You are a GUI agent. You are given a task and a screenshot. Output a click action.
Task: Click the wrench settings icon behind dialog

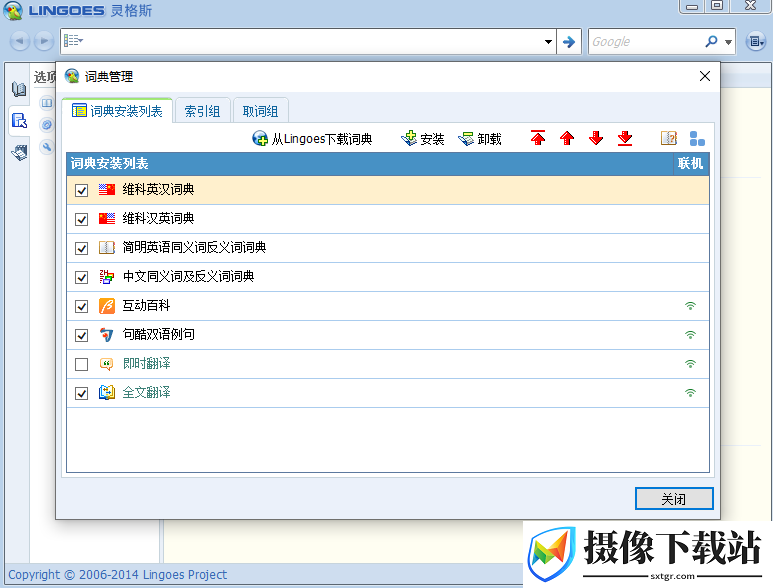pos(47,146)
